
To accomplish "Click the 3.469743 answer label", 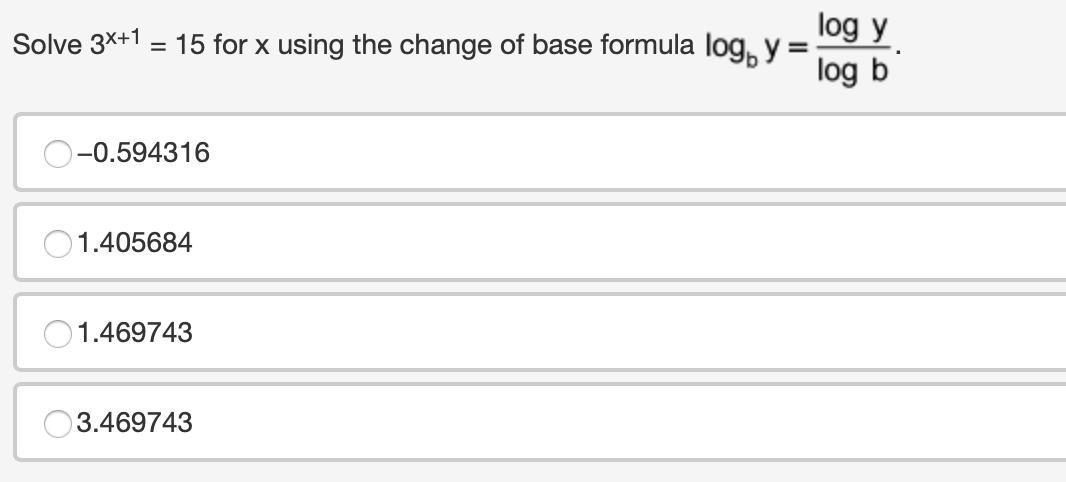I will (134, 423).
